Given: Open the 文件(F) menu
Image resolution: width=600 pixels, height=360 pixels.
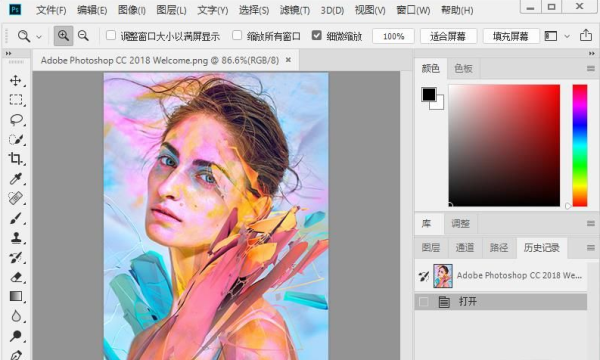Looking at the screenshot, I should point(51,10).
